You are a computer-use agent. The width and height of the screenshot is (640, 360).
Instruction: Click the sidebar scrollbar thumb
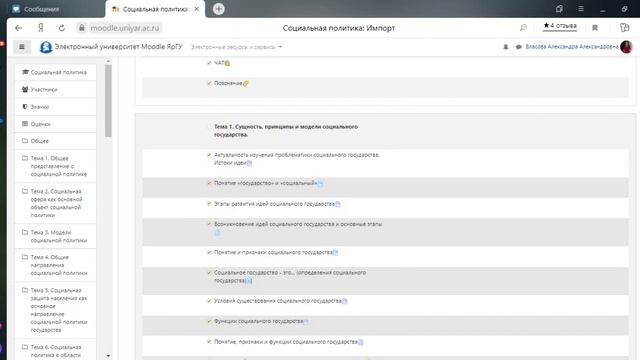108,101
